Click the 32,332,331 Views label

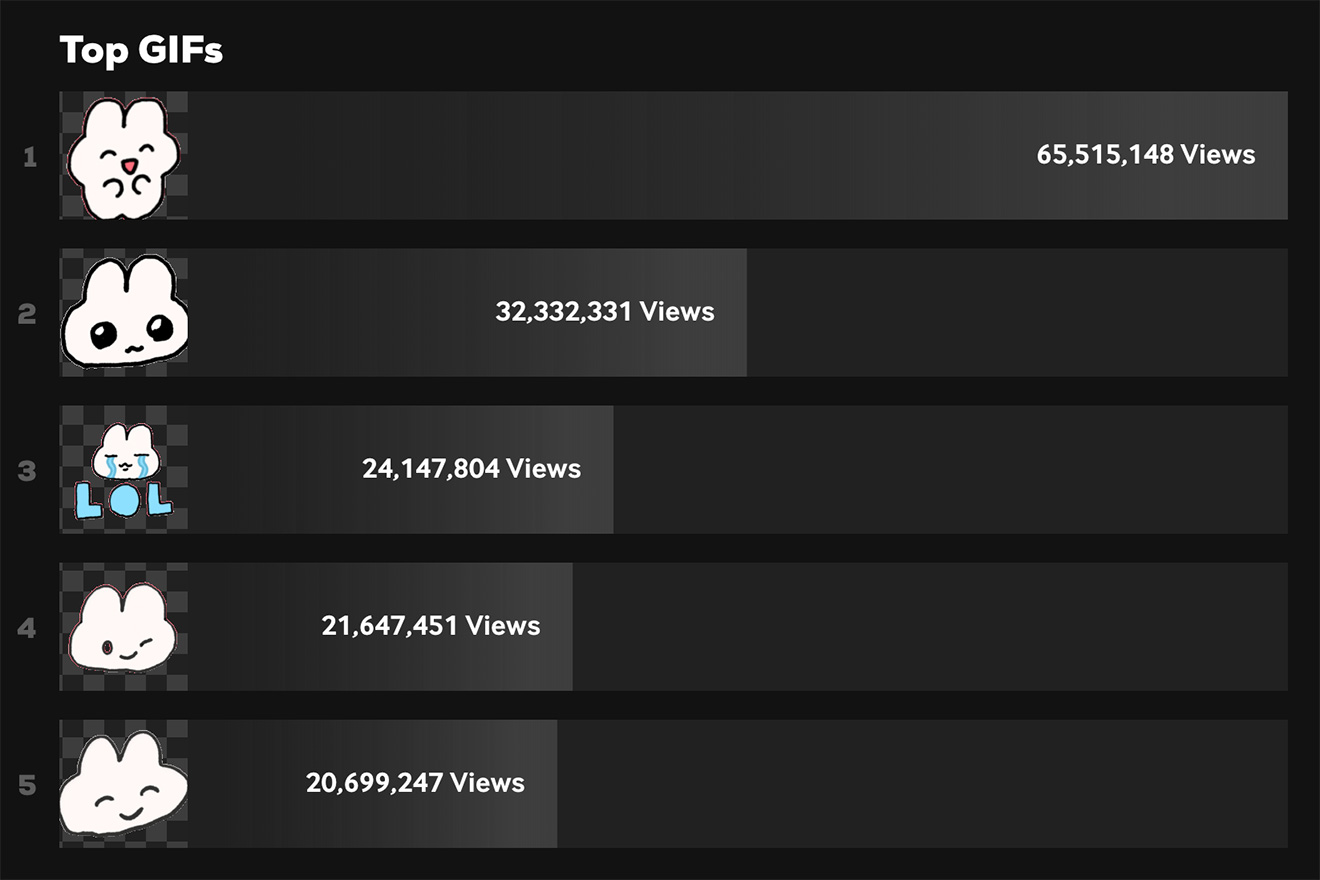click(605, 312)
